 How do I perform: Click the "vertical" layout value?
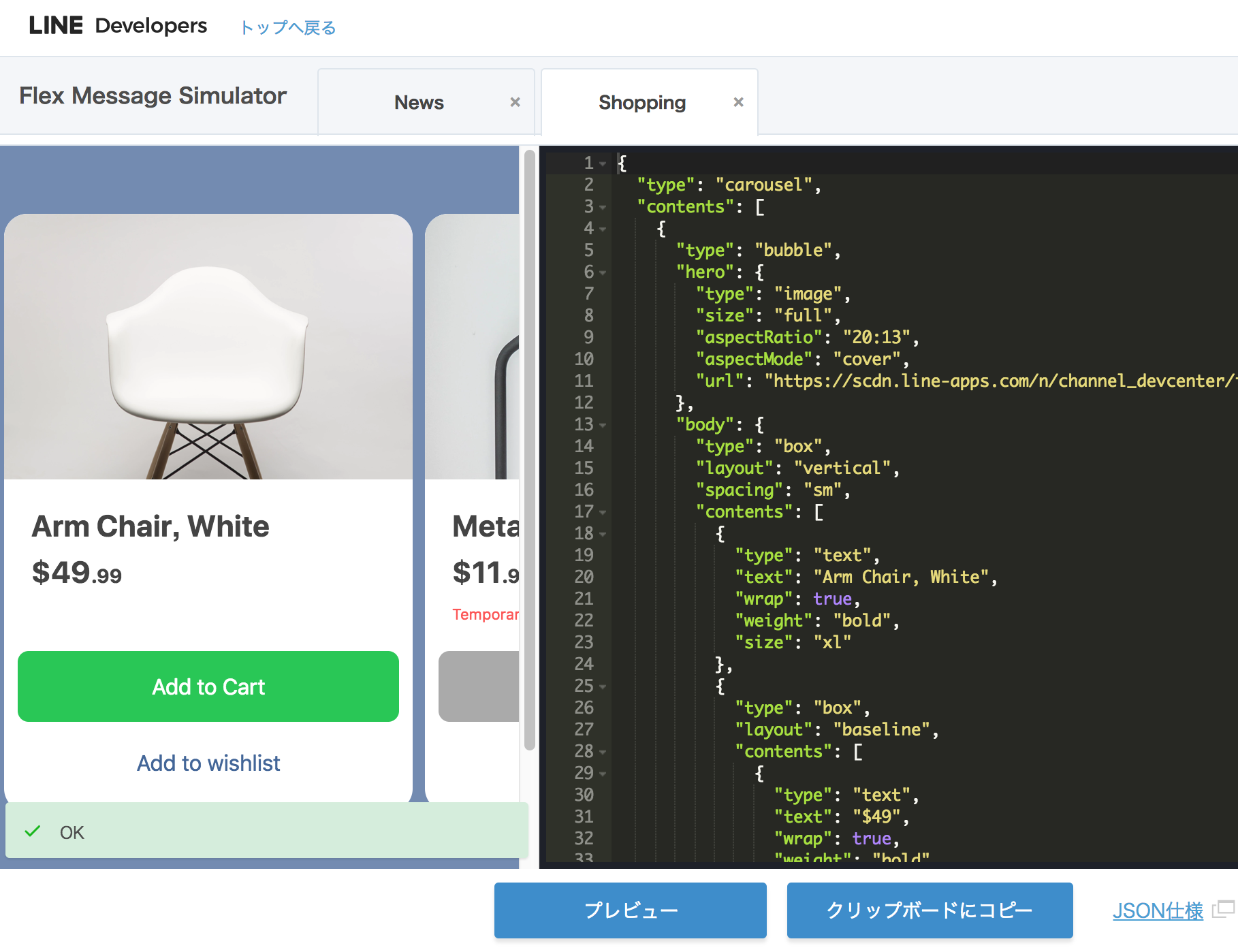tap(842, 468)
